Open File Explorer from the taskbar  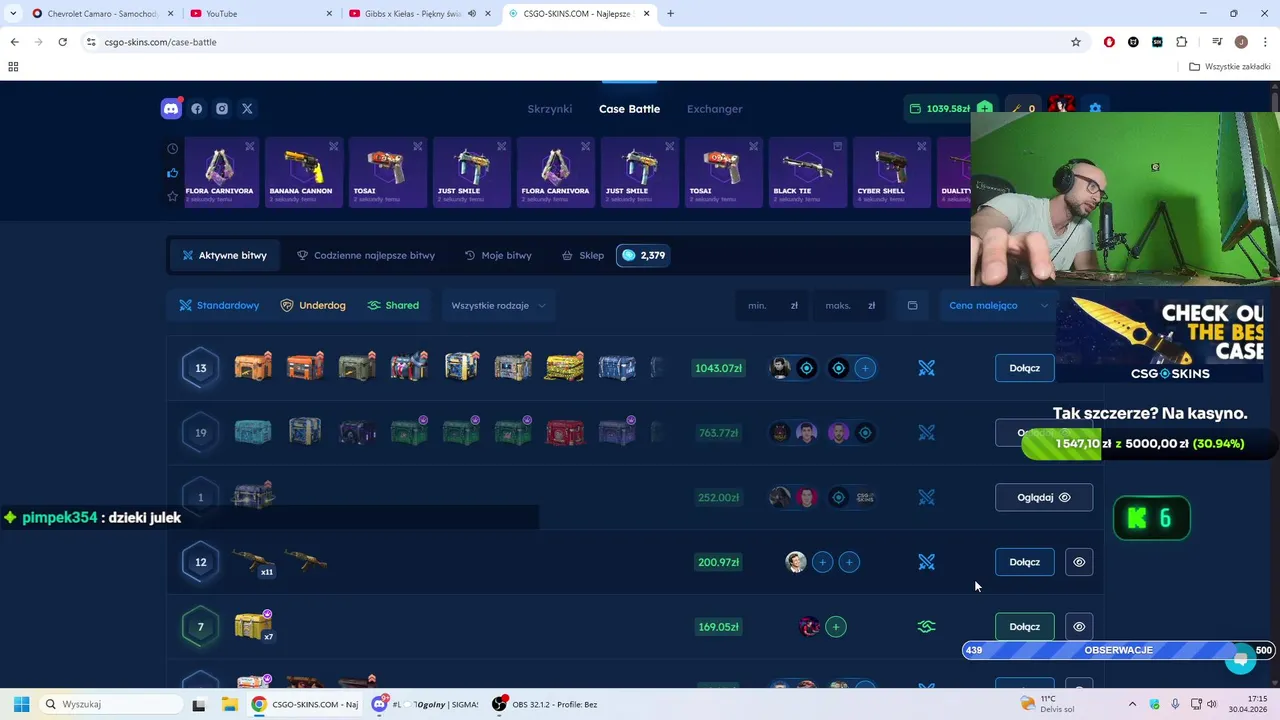pos(230,704)
